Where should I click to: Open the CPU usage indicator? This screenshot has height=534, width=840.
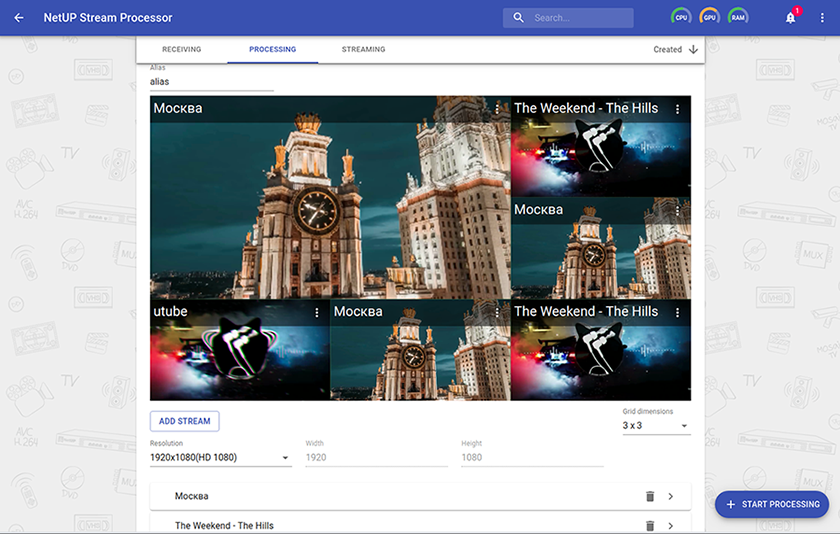pos(681,17)
